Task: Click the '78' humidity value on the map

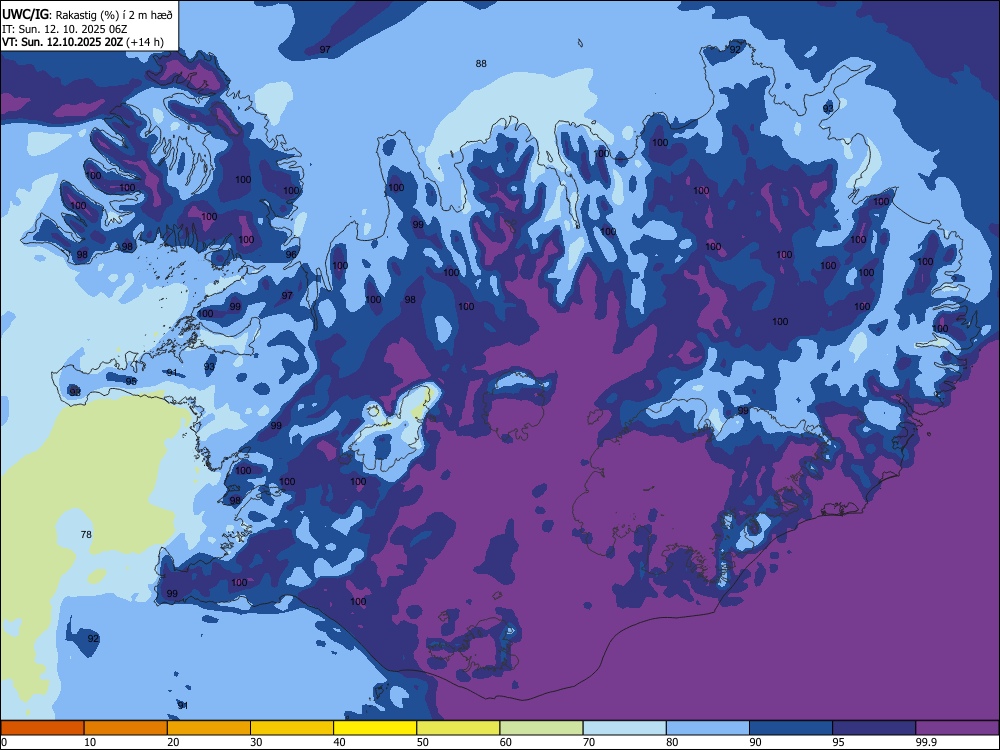Action: [x=86, y=534]
